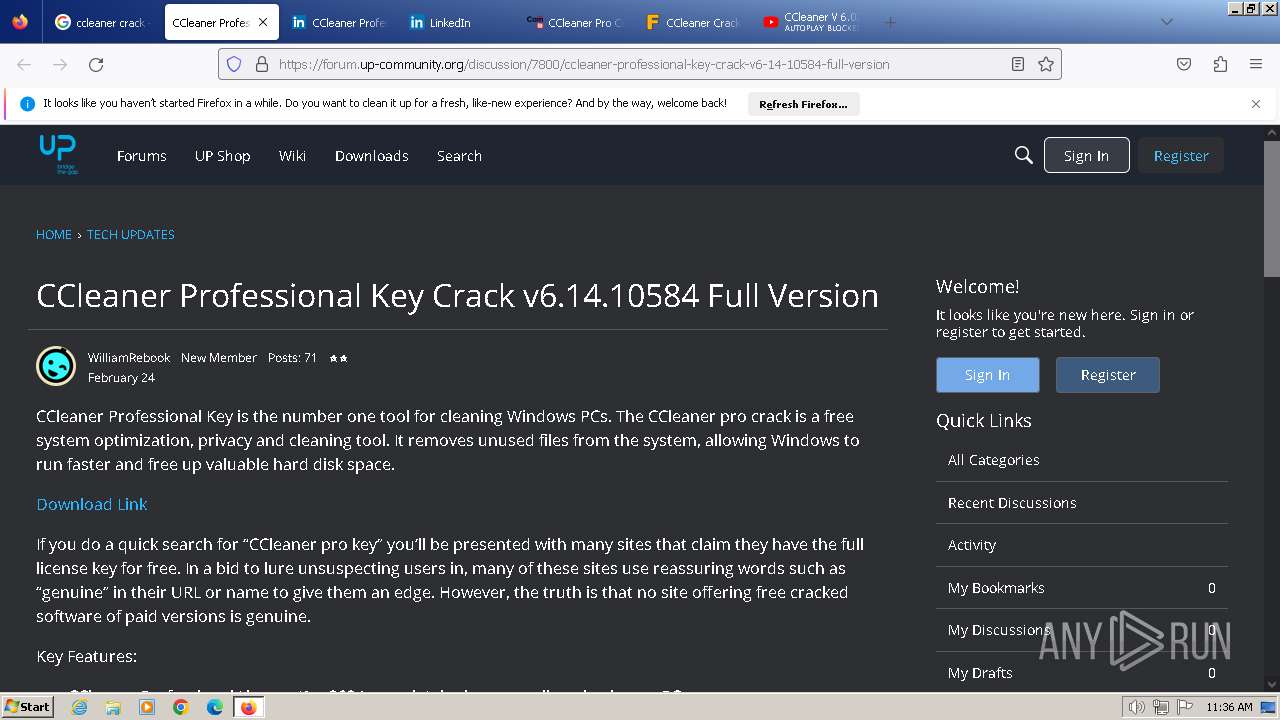Open the Pocket save icon
Image resolution: width=1280 pixels, height=720 pixels.
click(1184, 64)
